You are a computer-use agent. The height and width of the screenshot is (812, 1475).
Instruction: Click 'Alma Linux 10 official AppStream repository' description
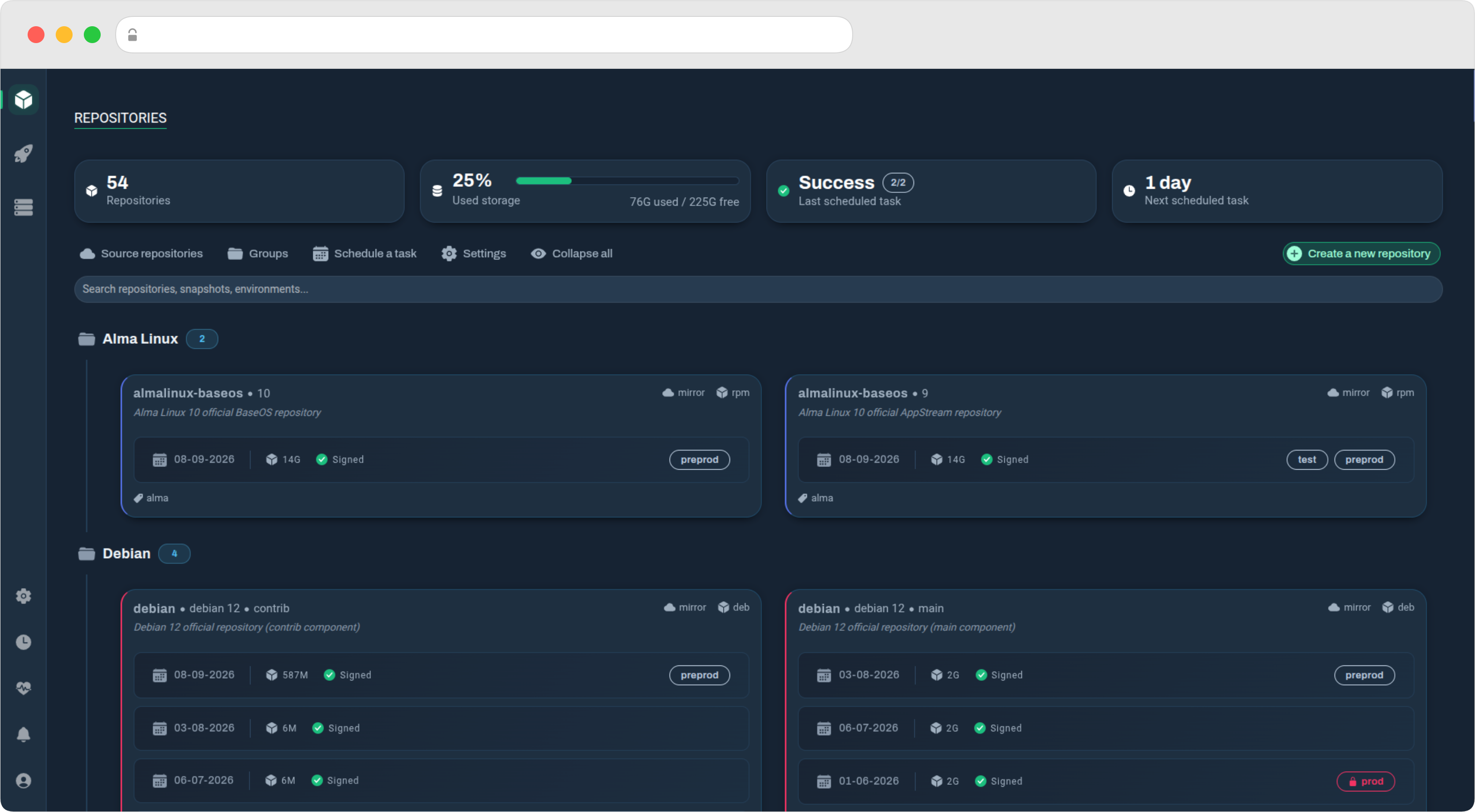[900, 412]
